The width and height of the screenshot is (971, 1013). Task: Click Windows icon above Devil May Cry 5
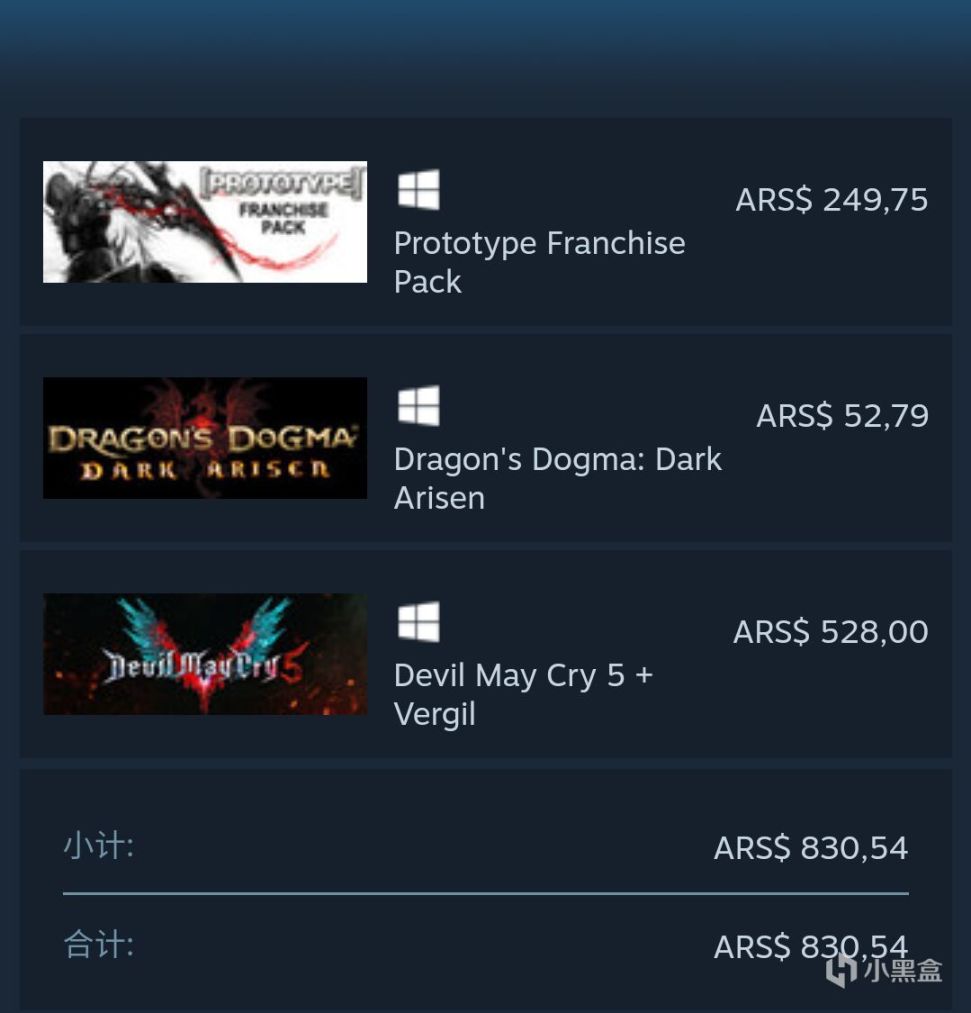coord(419,621)
